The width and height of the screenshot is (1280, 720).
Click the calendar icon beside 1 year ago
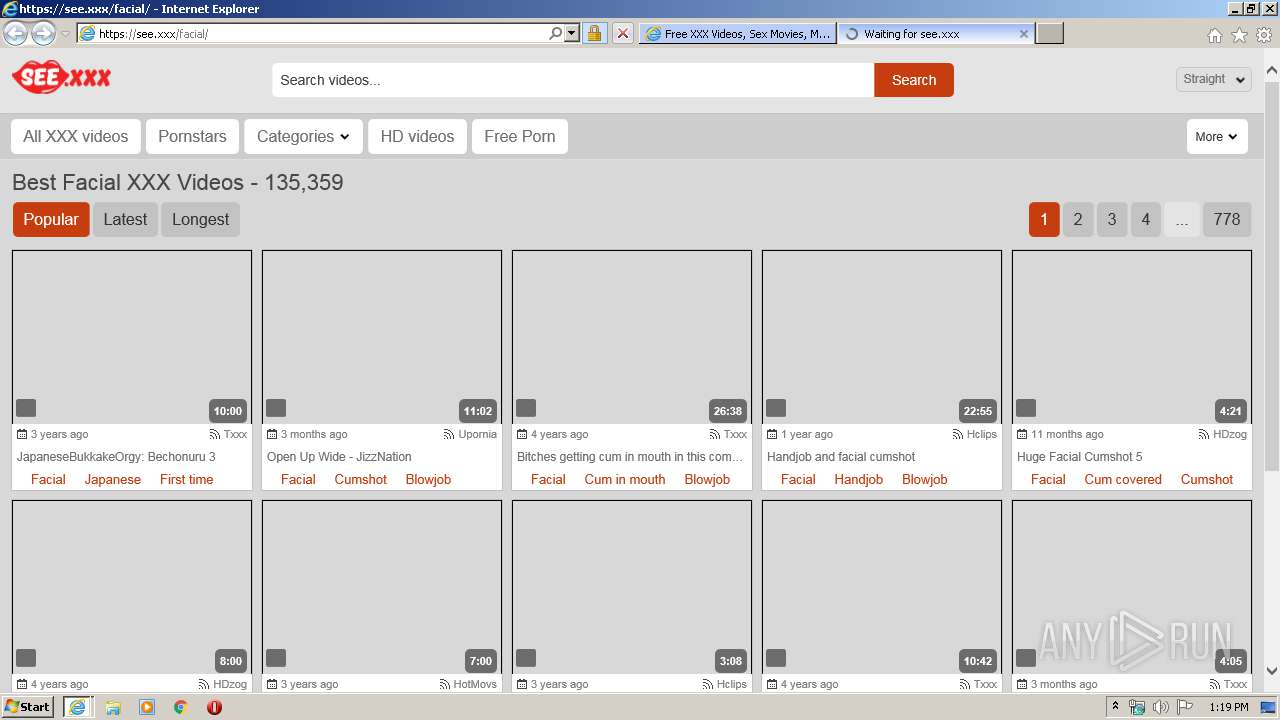(x=772, y=434)
